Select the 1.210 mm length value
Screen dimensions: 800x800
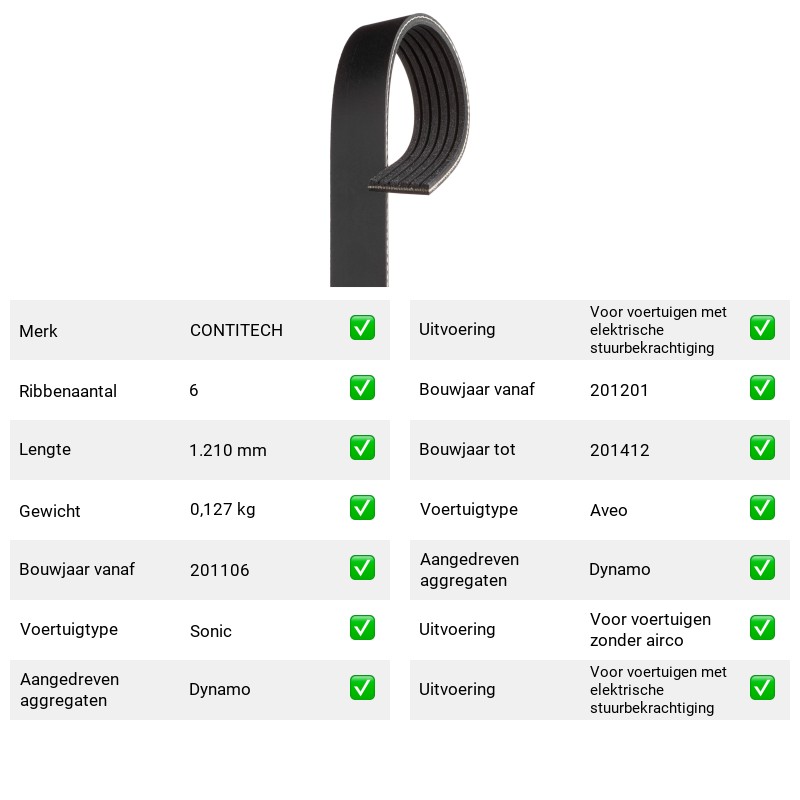(x=228, y=450)
